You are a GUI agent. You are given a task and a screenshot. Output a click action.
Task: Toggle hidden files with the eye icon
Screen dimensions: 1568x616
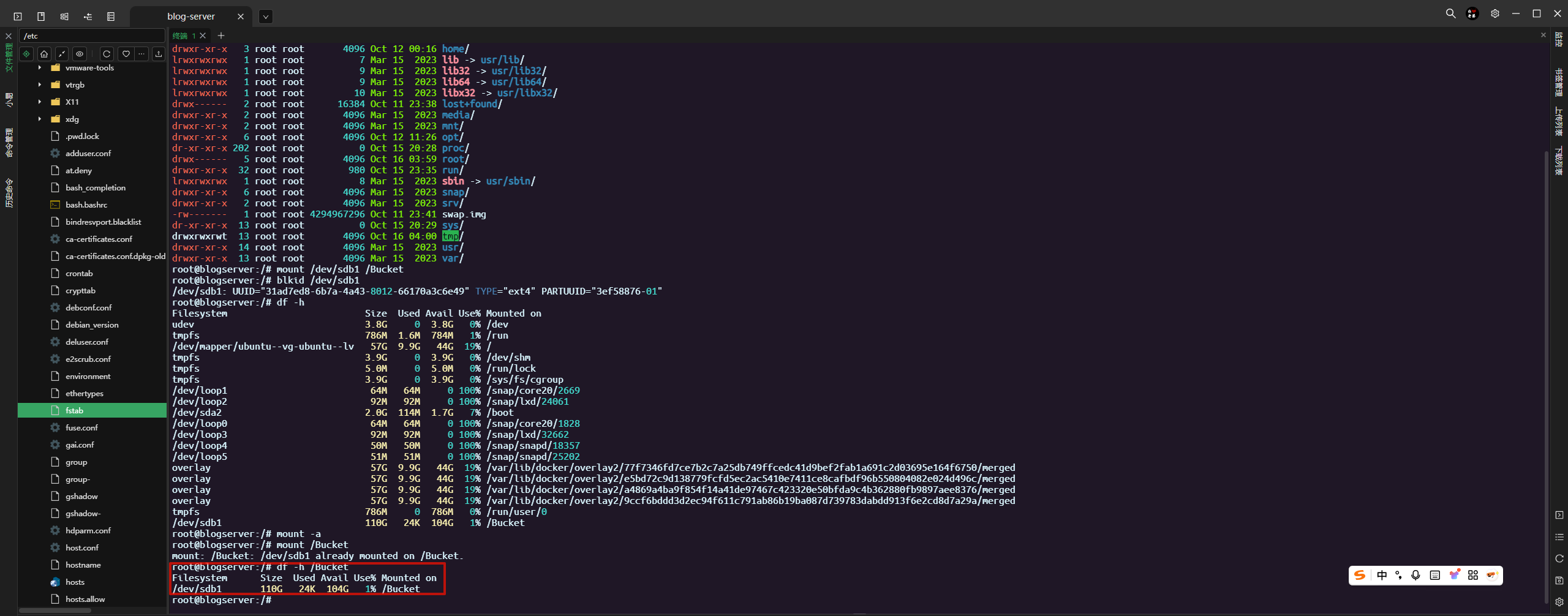(80, 54)
